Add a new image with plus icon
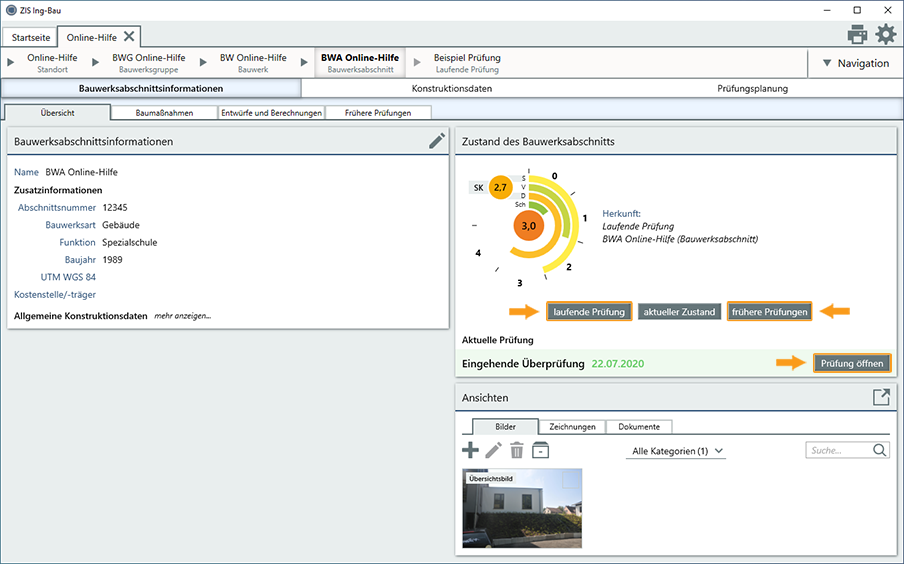 coord(470,451)
